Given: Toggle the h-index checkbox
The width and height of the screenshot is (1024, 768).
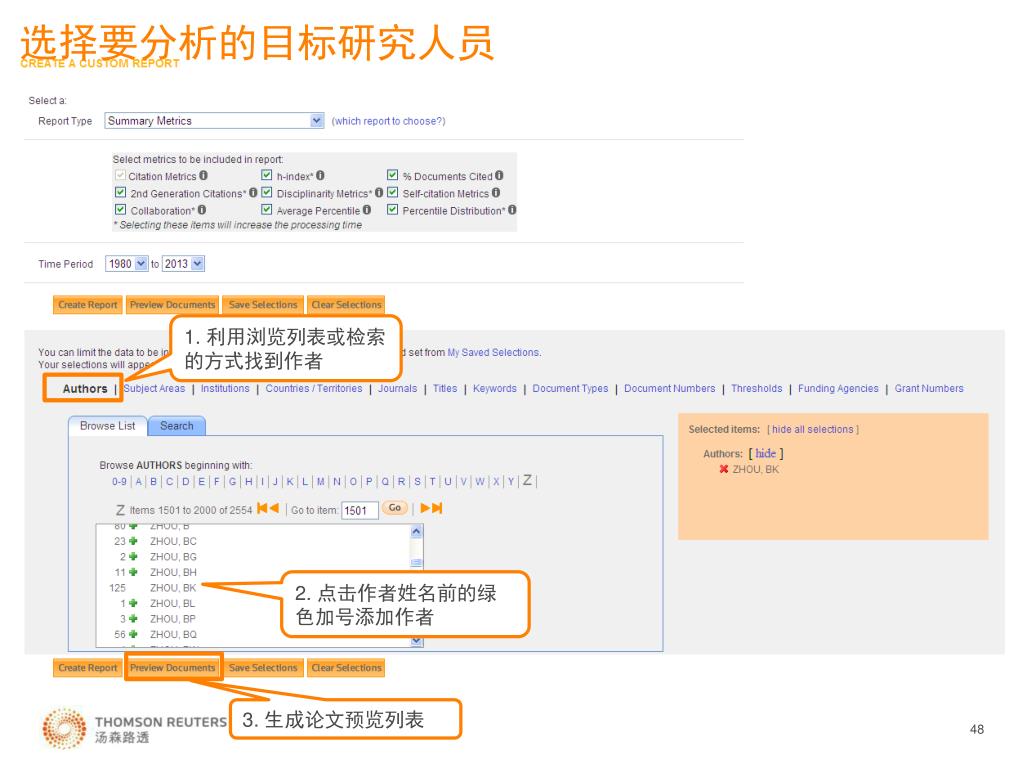Looking at the screenshot, I should coord(266,175).
